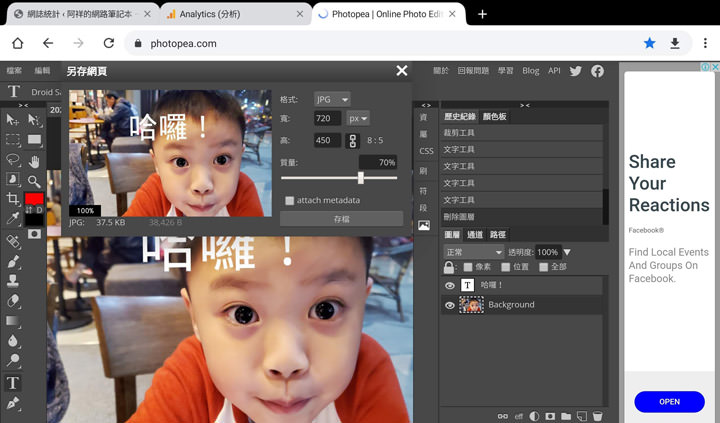The image size is (720, 423).
Task: Open the Twitter icon link
Action: tap(575, 71)
